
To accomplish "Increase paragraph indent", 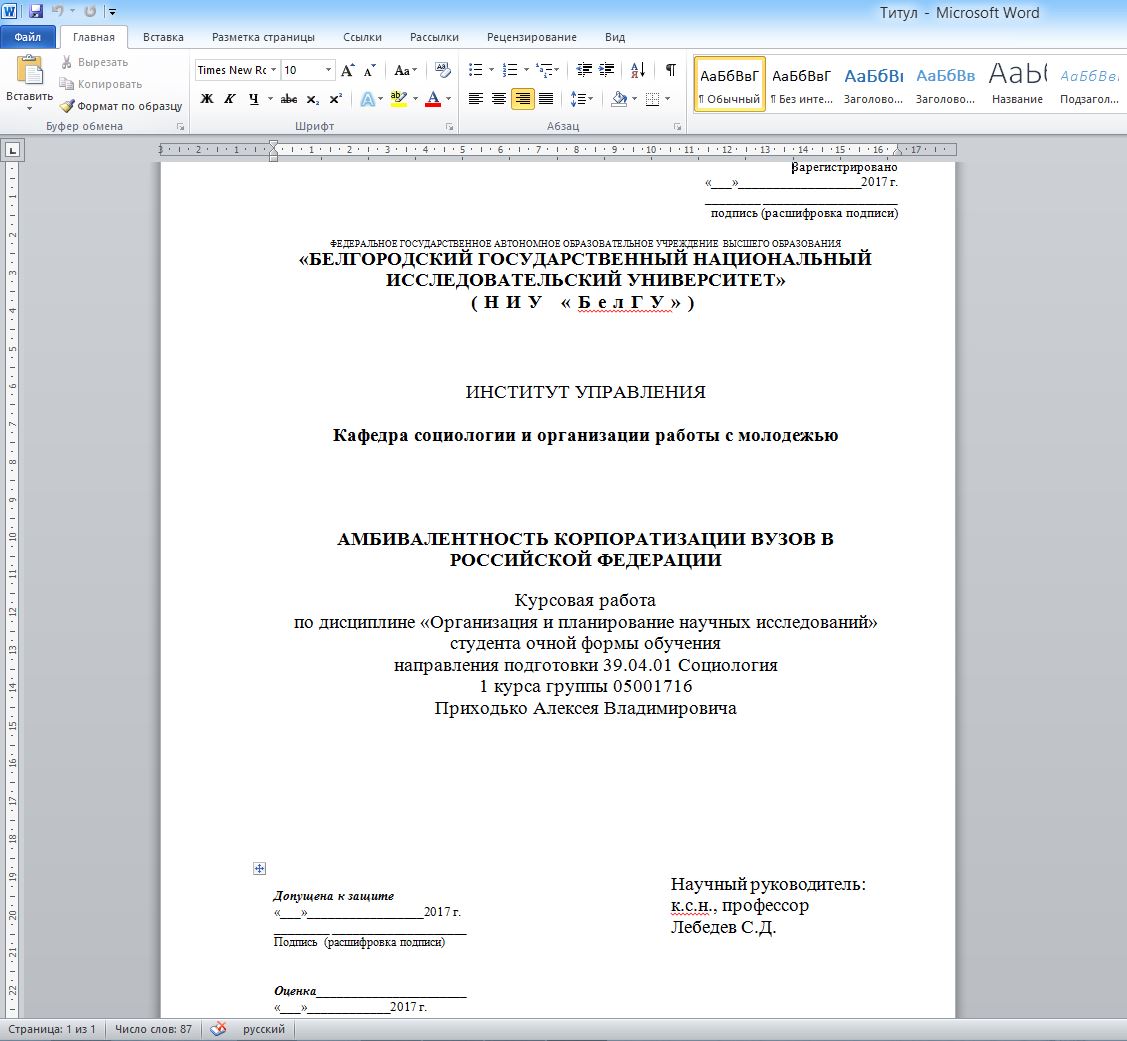I will [607, 70].
